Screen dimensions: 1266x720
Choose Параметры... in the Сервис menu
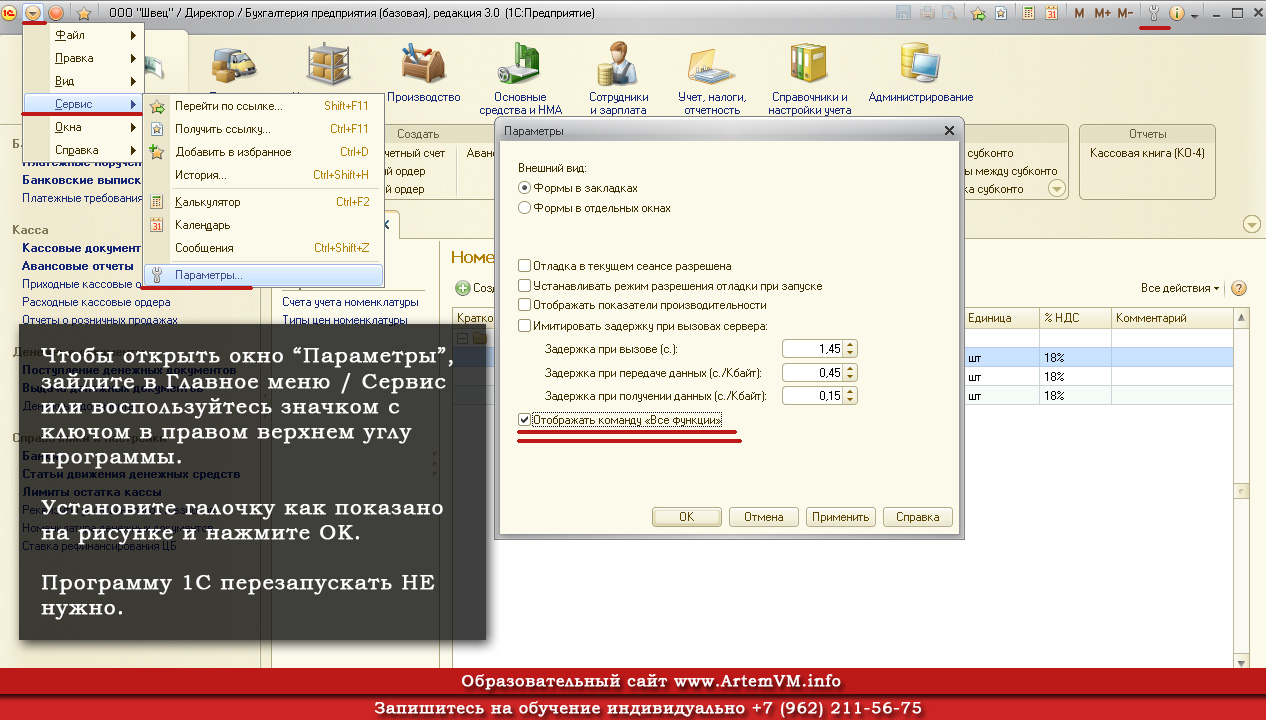[x=265, y=275]
